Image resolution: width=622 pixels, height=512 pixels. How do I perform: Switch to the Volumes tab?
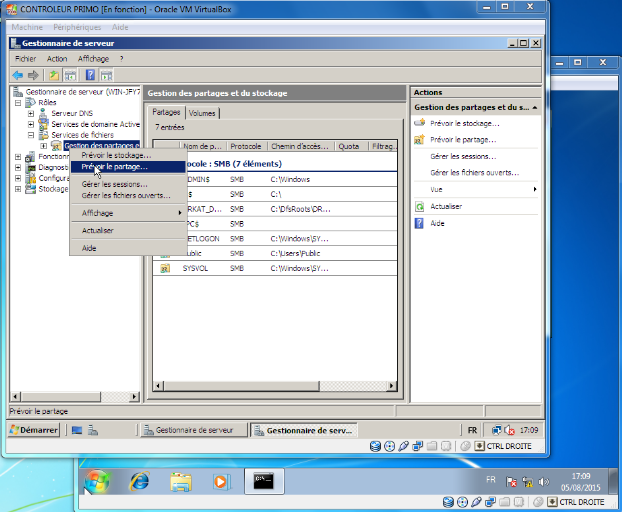pos(202,113)
